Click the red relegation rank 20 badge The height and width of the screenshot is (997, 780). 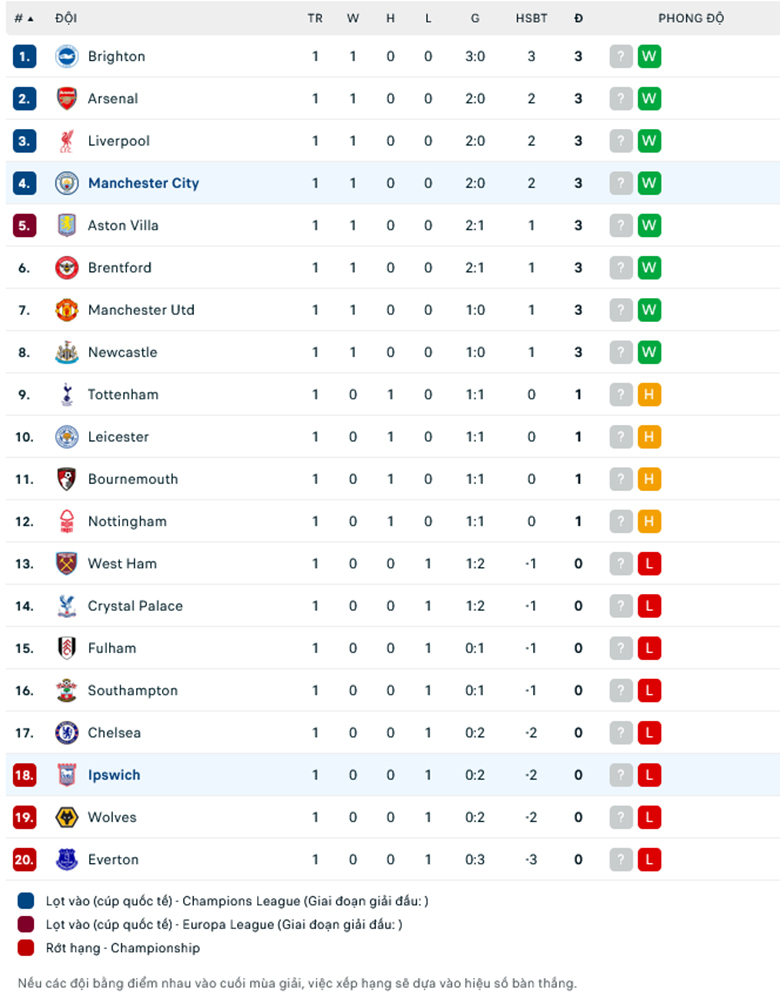click(25, 859)
